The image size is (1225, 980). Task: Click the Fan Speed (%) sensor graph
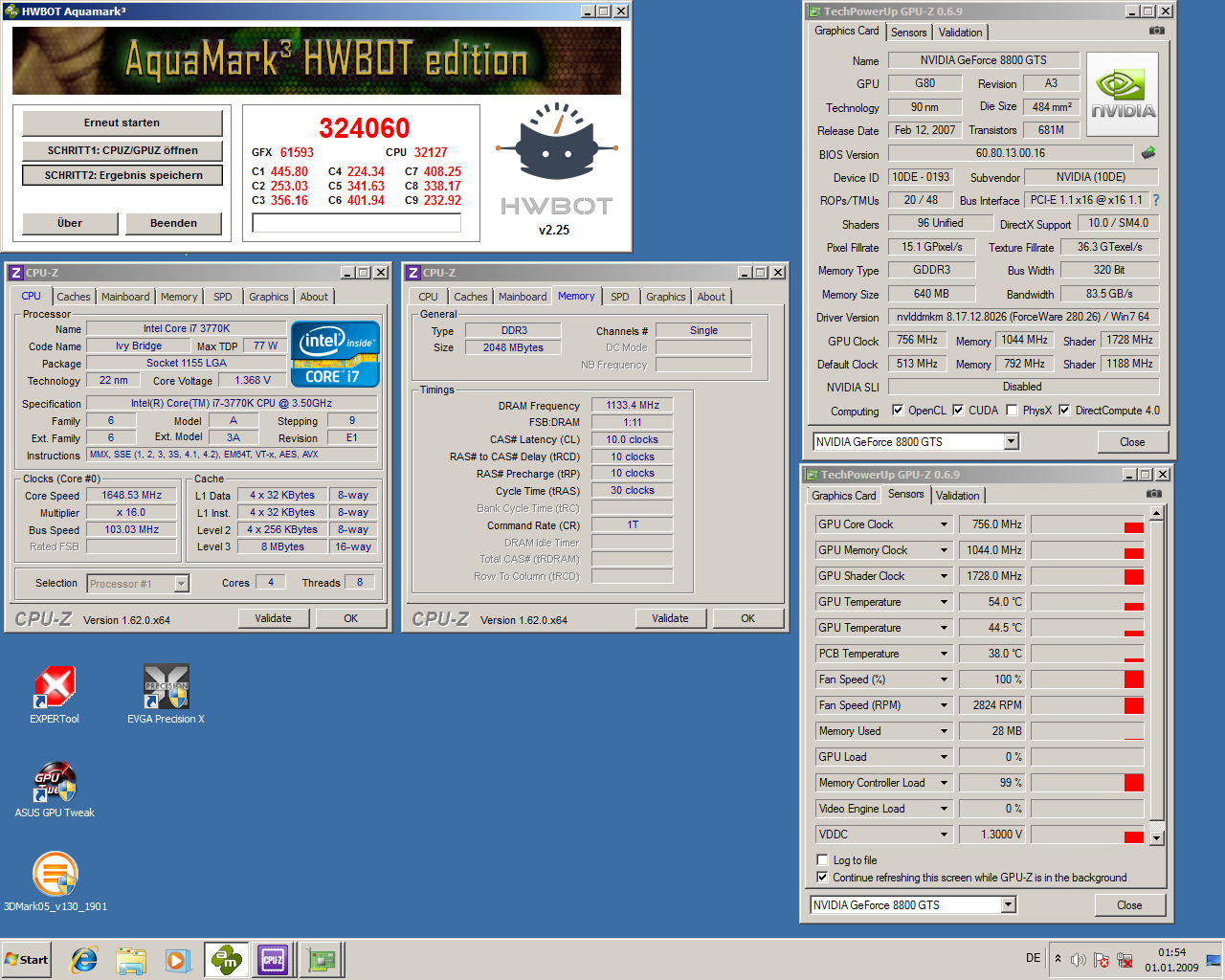1087,679
